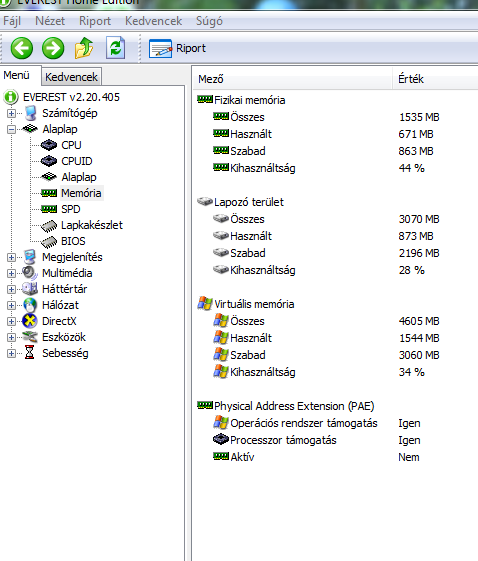Image resolution: width=478 pixels, height=561 pixels.
Task: Select the CPUID tree item label
Action: (x=77, y=161)
